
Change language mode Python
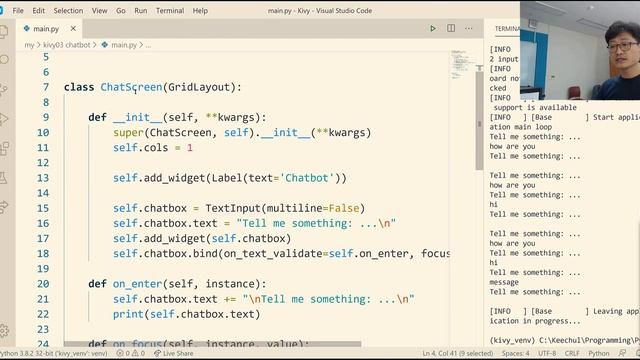tap(598, 353)
